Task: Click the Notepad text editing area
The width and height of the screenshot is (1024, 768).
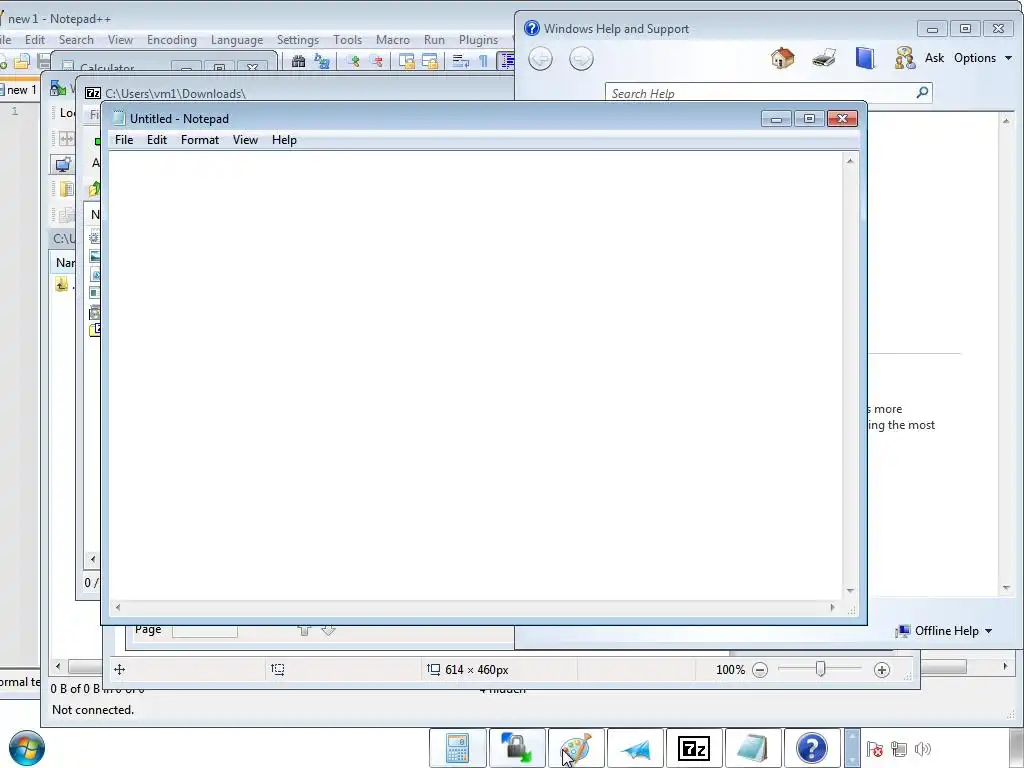Action: [x=475, y=376]
